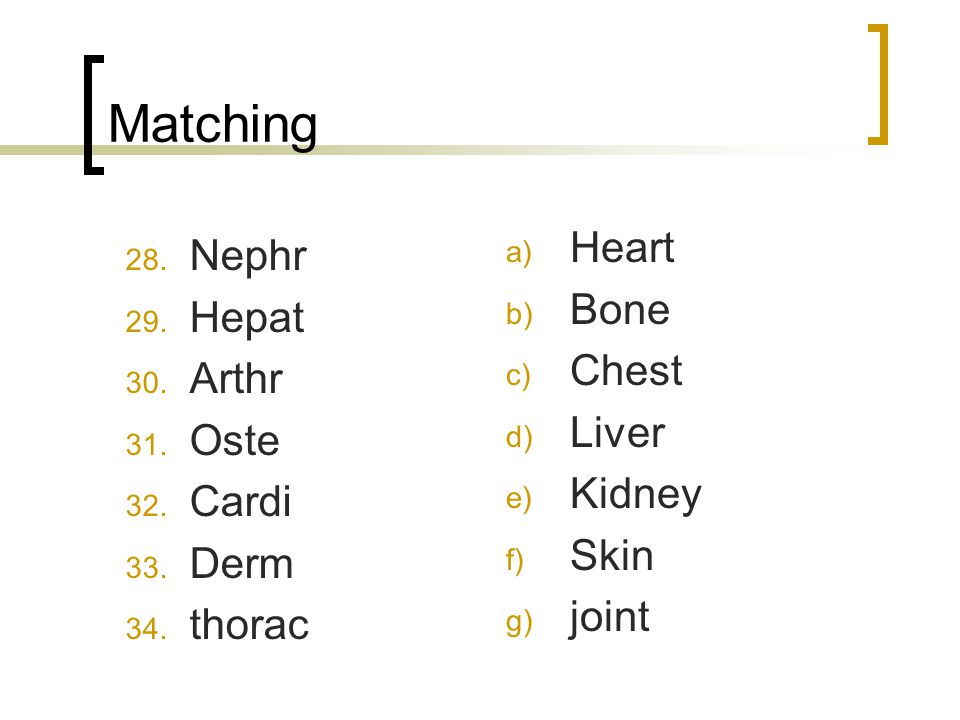Select the term Derm
The height and width of the screenshot is (720, 960).
click(242, 563)
